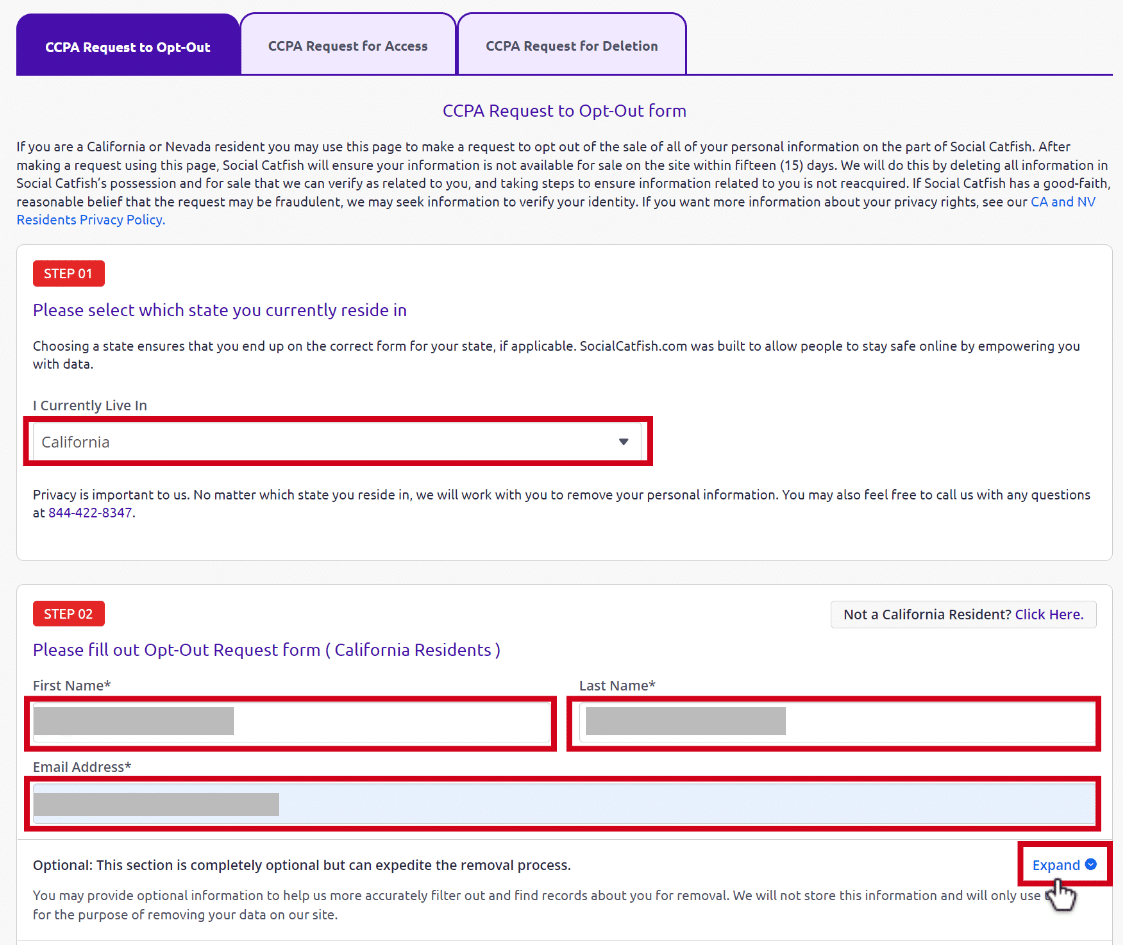Viewport: 1123px width, 945px height.
Task: Call phone number 844-422-8347 link
Action: pos(90,513)
